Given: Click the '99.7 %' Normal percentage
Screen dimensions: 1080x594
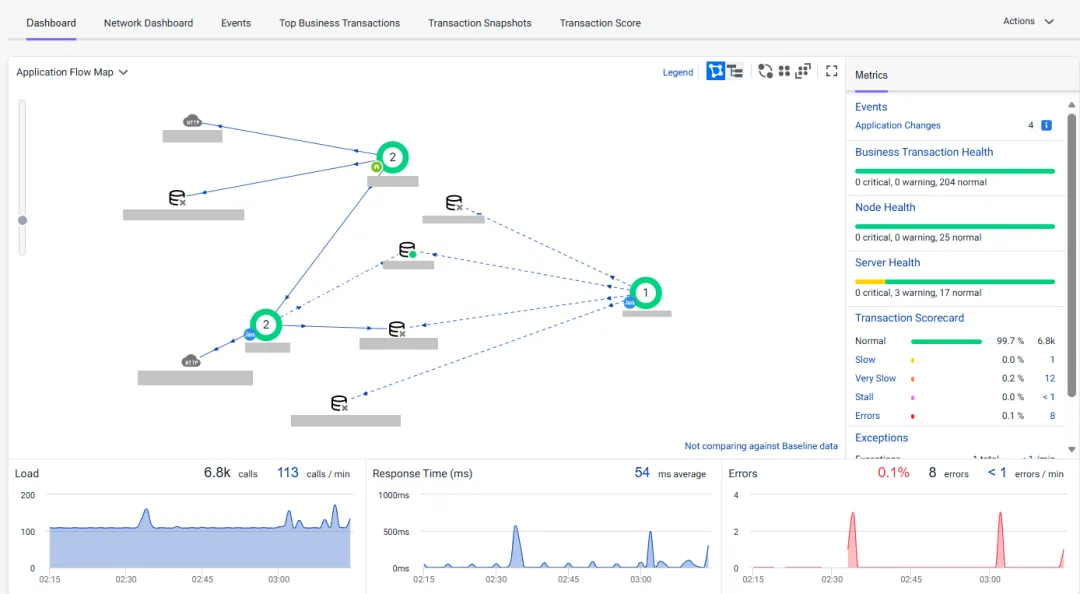Looking at the screenshot, I should (1010, 341).
